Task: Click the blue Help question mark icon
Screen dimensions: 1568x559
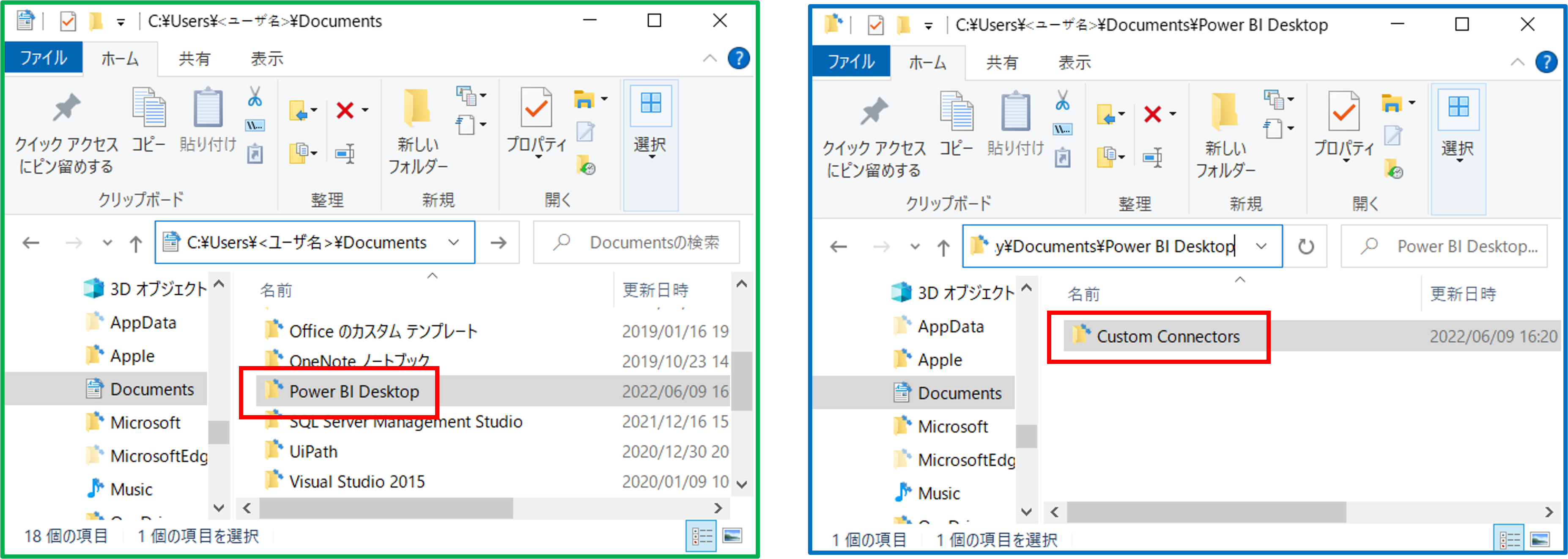Action: pyautogui.click(x=738, y=58)
